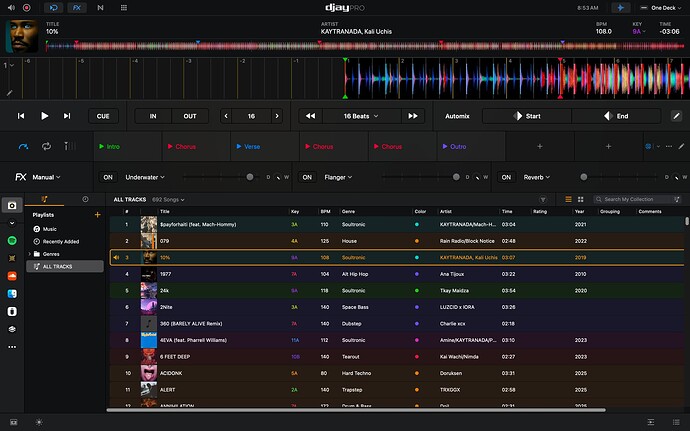Toggle ON for the Underwater effect
Screen dimensions: 690x431
coord(108,177)
